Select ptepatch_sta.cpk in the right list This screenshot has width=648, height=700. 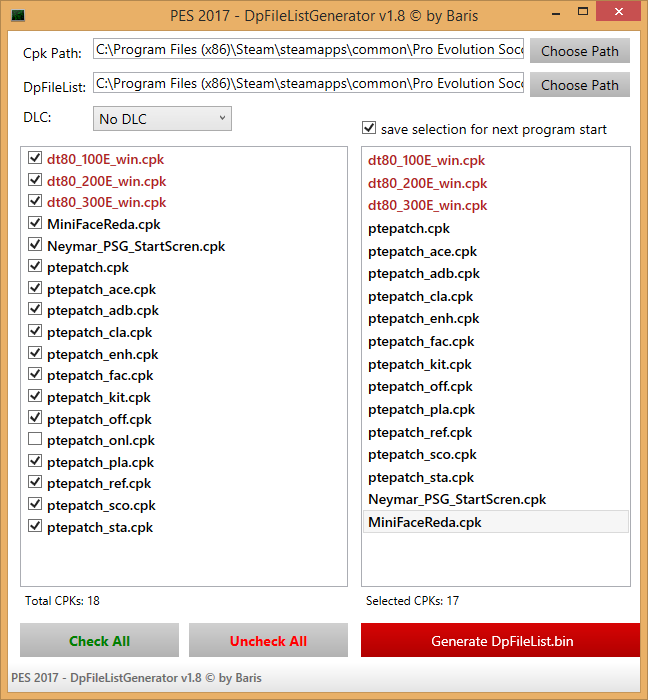(x=496, y=477)
